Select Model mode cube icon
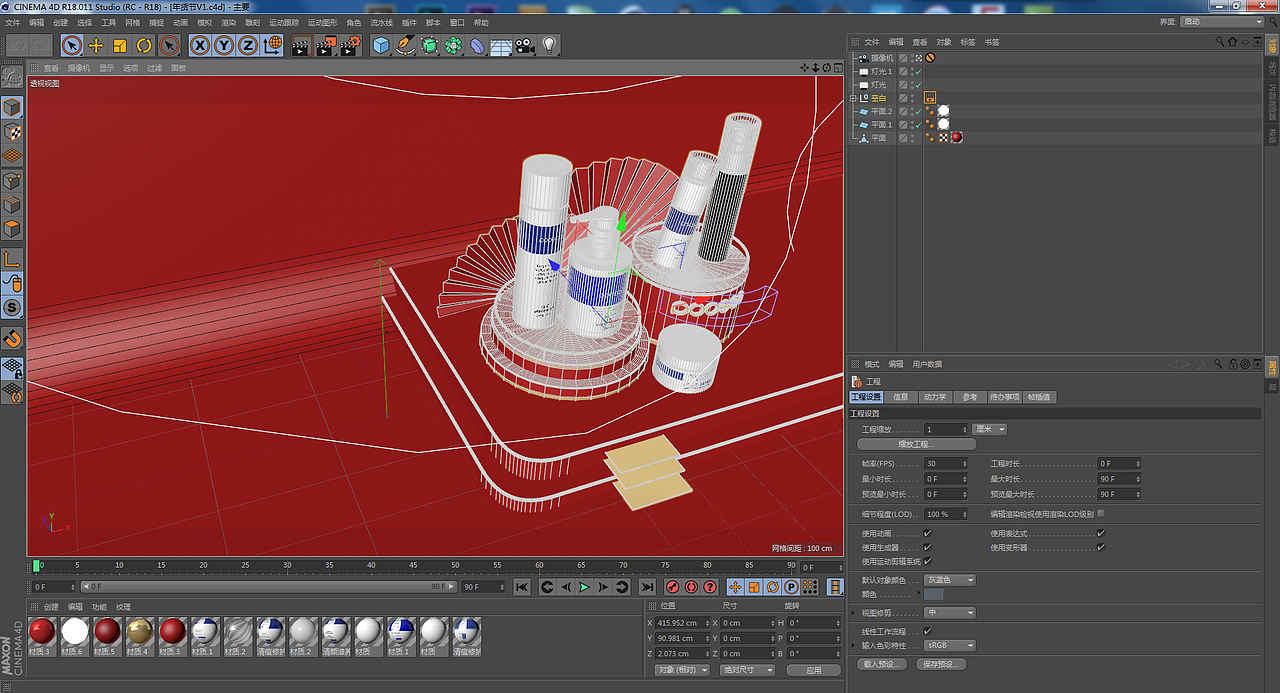This screenshot has height=693, width=1280. coord(12,107)
